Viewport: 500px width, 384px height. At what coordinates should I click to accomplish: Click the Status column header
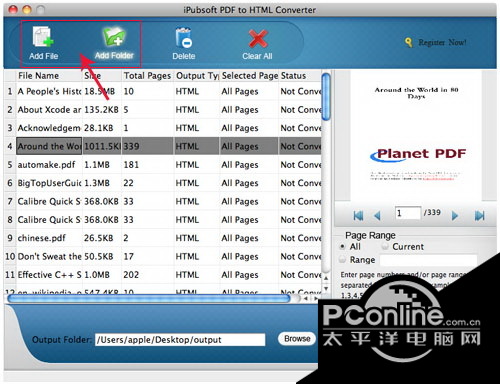[x=300, y=76]
